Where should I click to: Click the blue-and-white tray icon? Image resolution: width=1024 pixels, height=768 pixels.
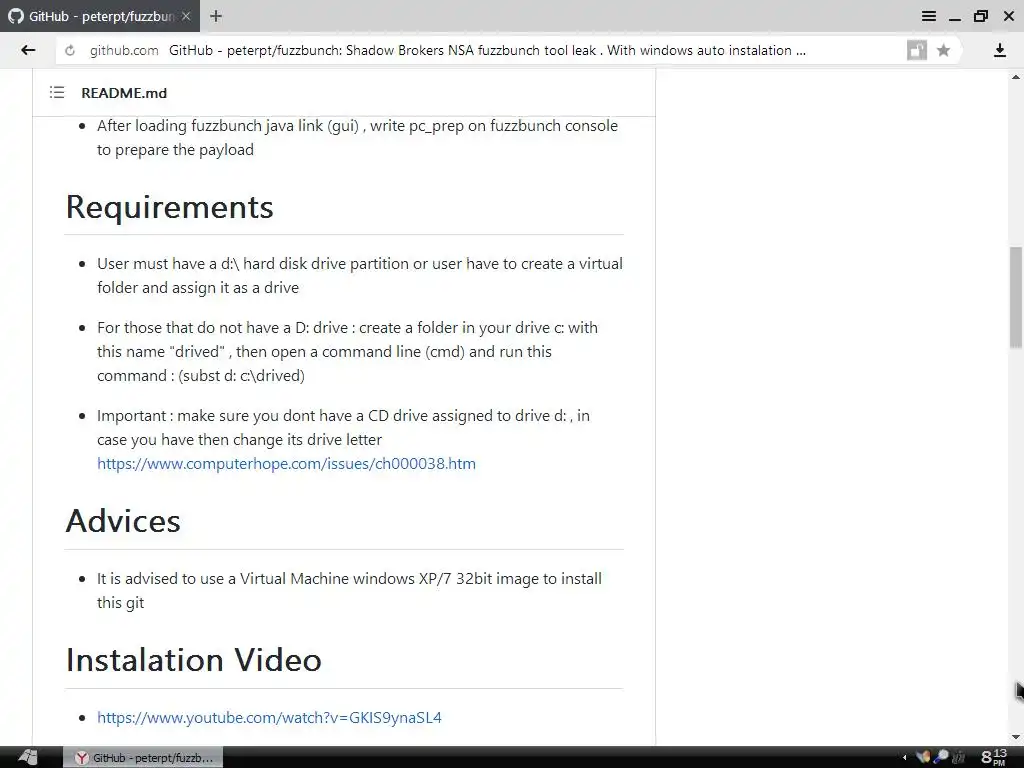pyautogui.click(x=941, y=757)
